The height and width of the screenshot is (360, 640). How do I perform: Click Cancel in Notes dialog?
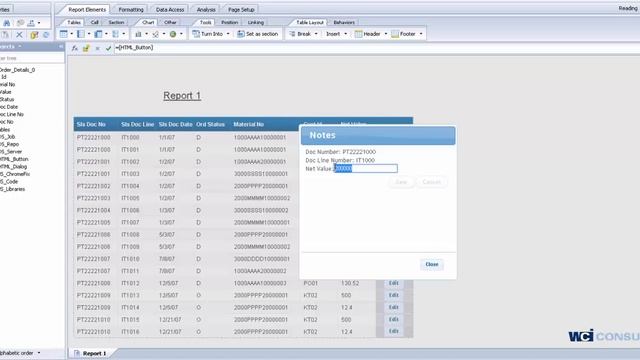coord(431,182)
